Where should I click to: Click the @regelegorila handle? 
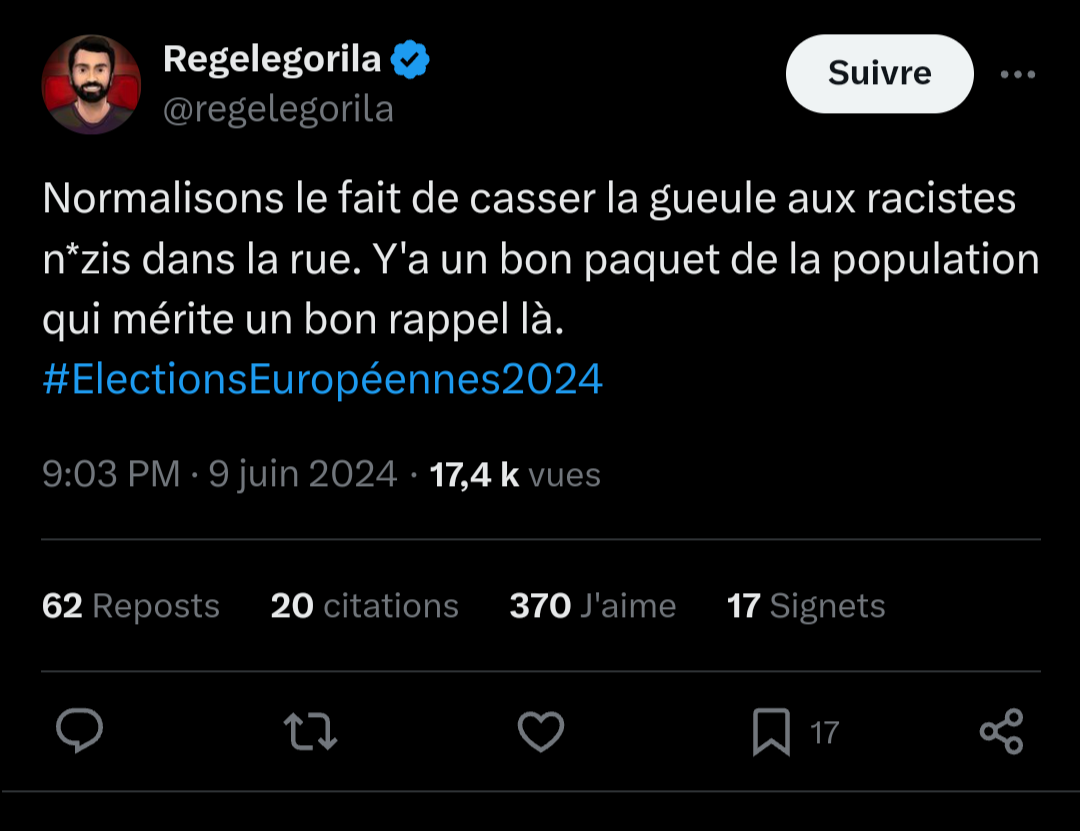[x=278, y=109]
